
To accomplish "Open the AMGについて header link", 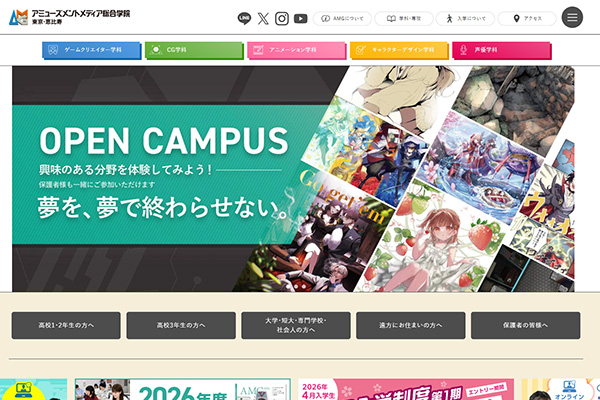I will pos(342,18).
